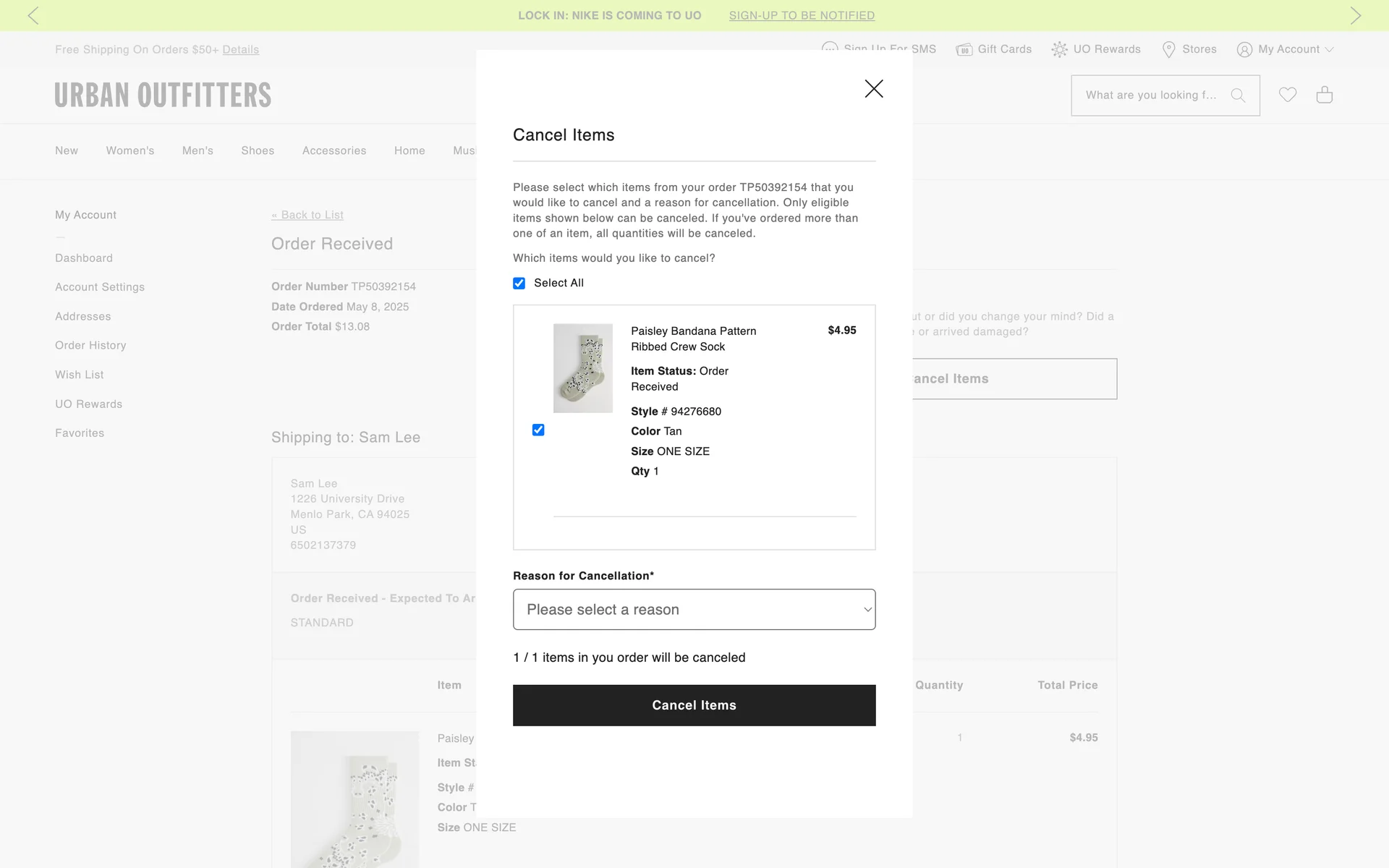Screen dimensions: 1389x868
Task: Open the Accessories navigation menu
Action: pos(334,150)
